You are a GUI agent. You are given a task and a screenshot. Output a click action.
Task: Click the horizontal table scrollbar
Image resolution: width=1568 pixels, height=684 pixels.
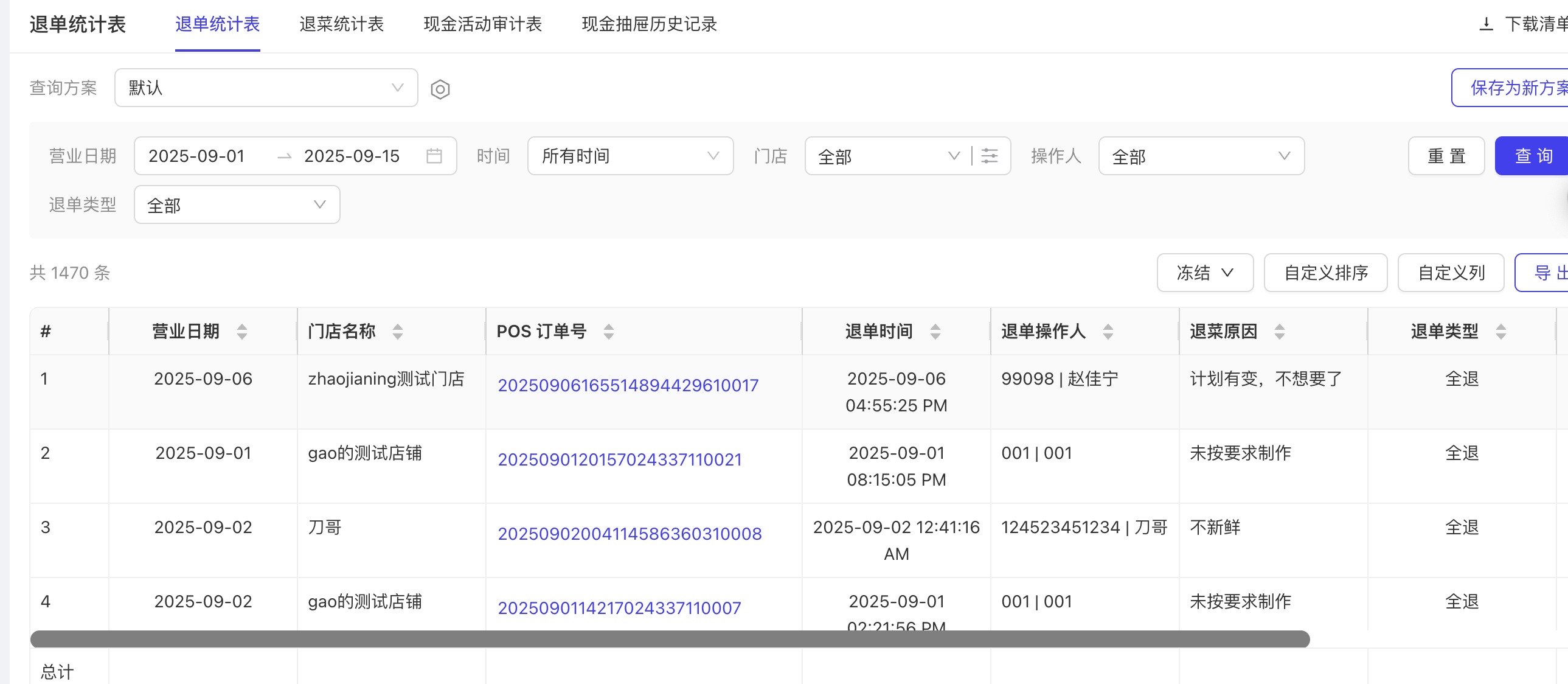pyautogui.click(x=670, y=639)
